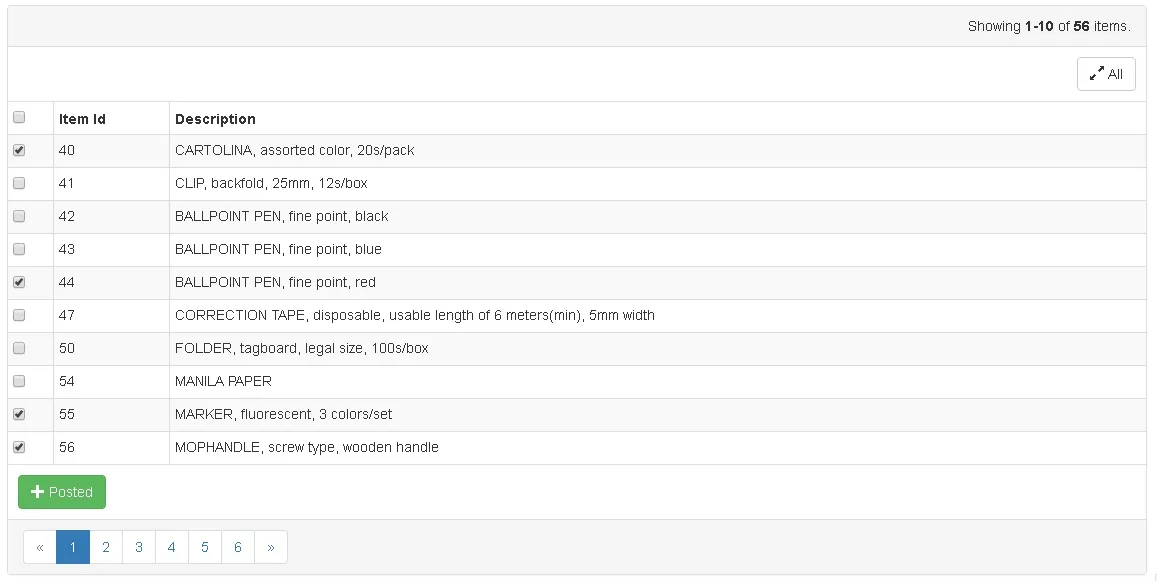Navigate to page 5
The image size is (1157, 581).
pos(205,547)
